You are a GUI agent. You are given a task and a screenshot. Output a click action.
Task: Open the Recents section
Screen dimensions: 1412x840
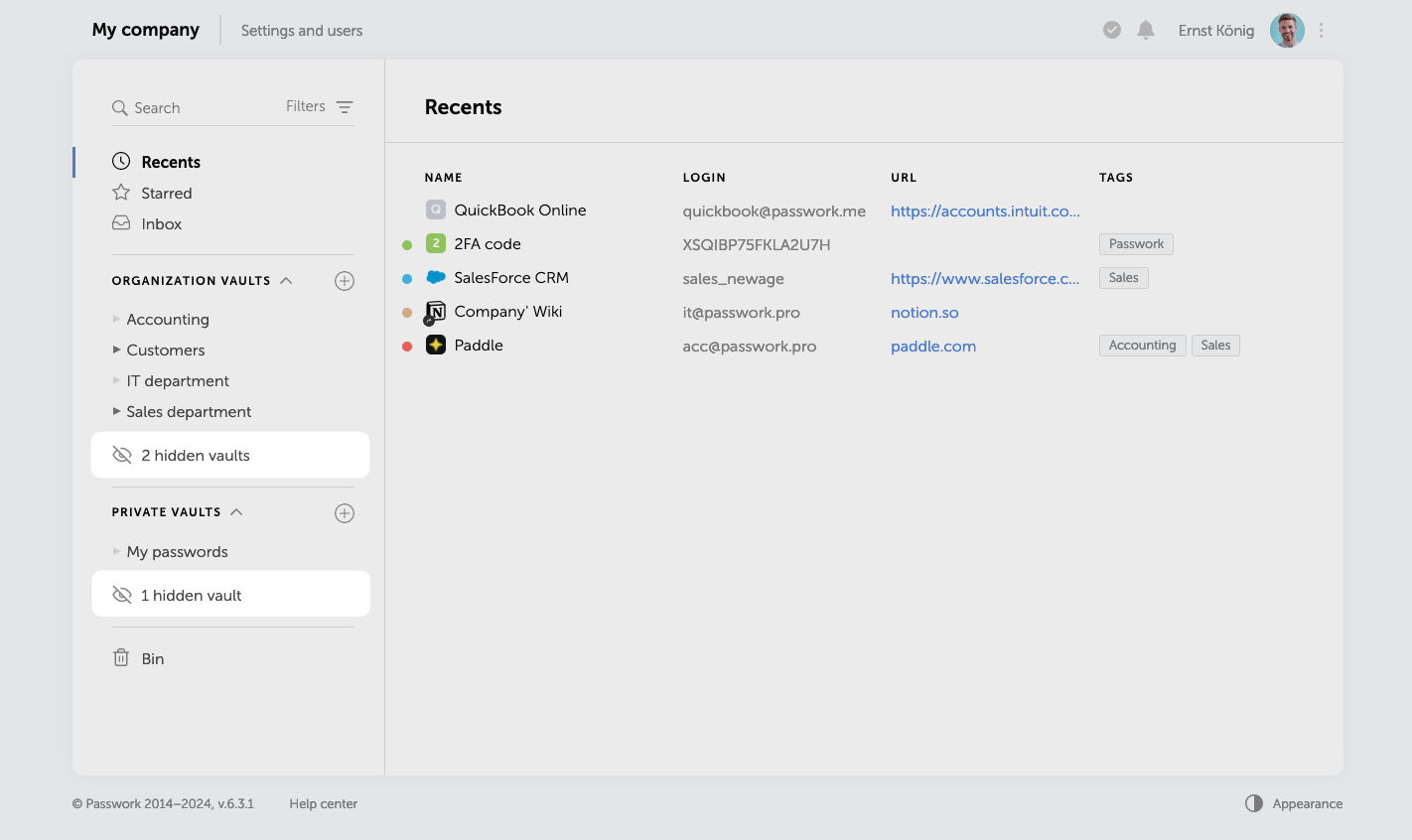click(171, 162)
